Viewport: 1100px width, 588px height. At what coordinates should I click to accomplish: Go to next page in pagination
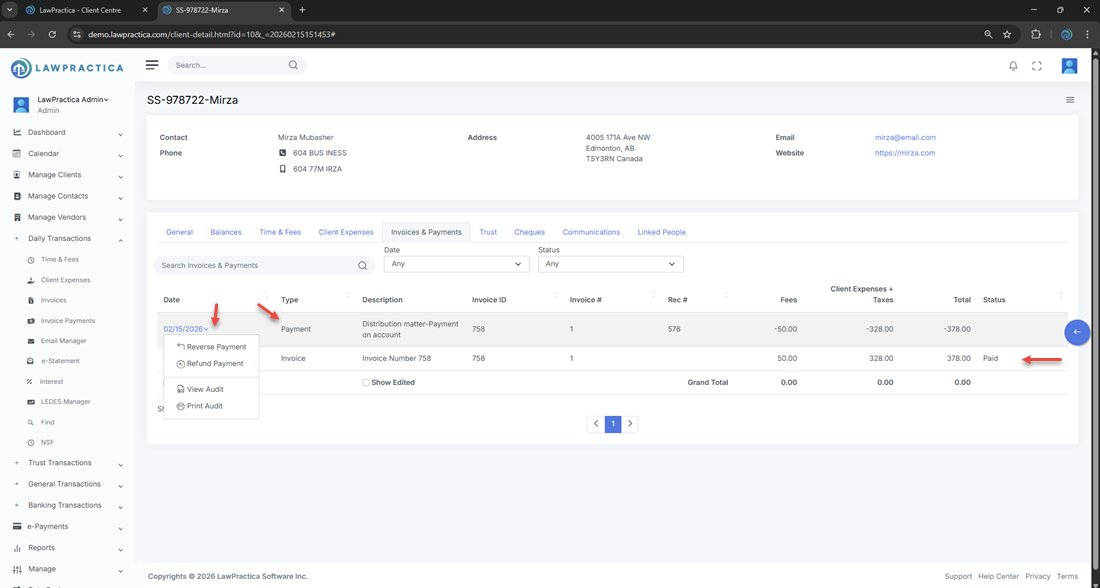click(x=630, y=424)
